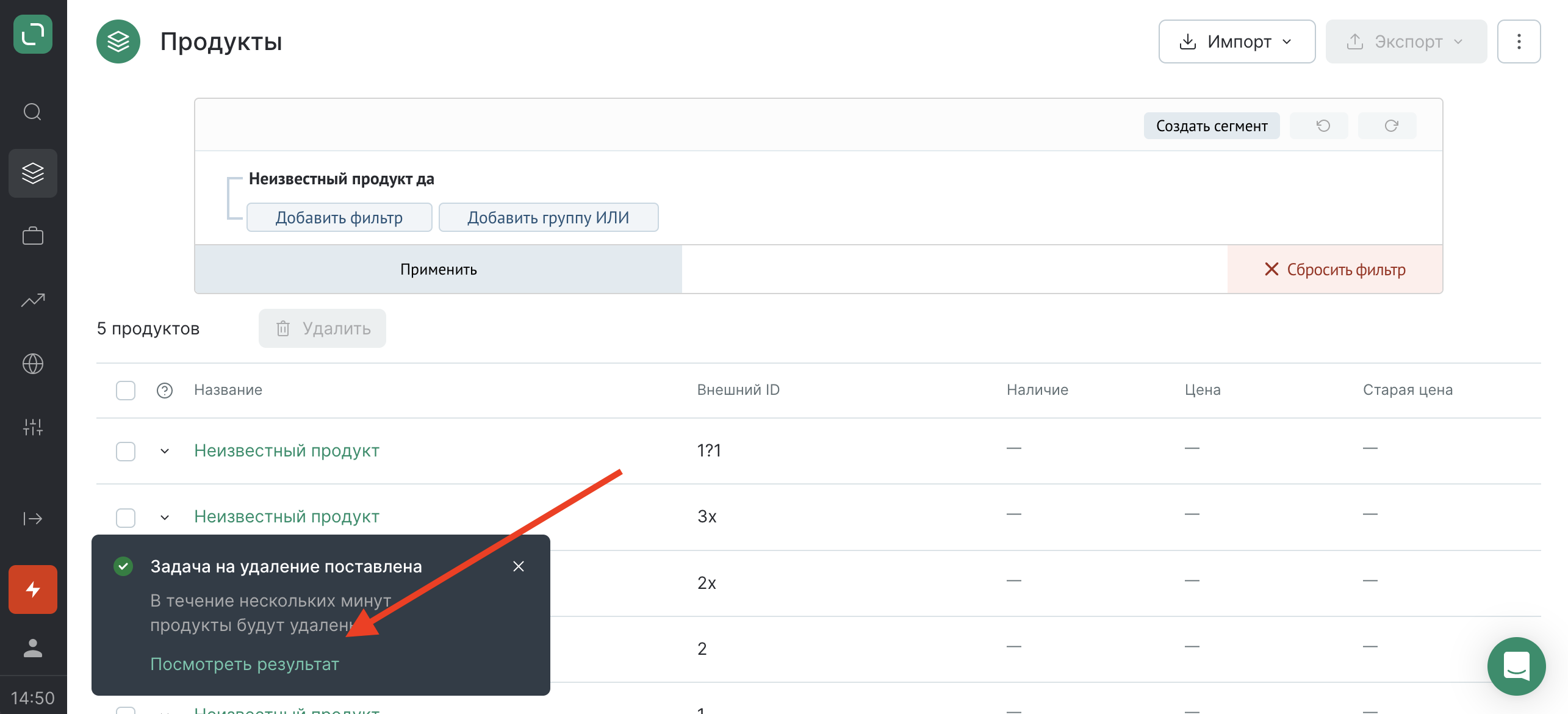
Task: Open the Экспорт dropdown
Action: 1406,41
